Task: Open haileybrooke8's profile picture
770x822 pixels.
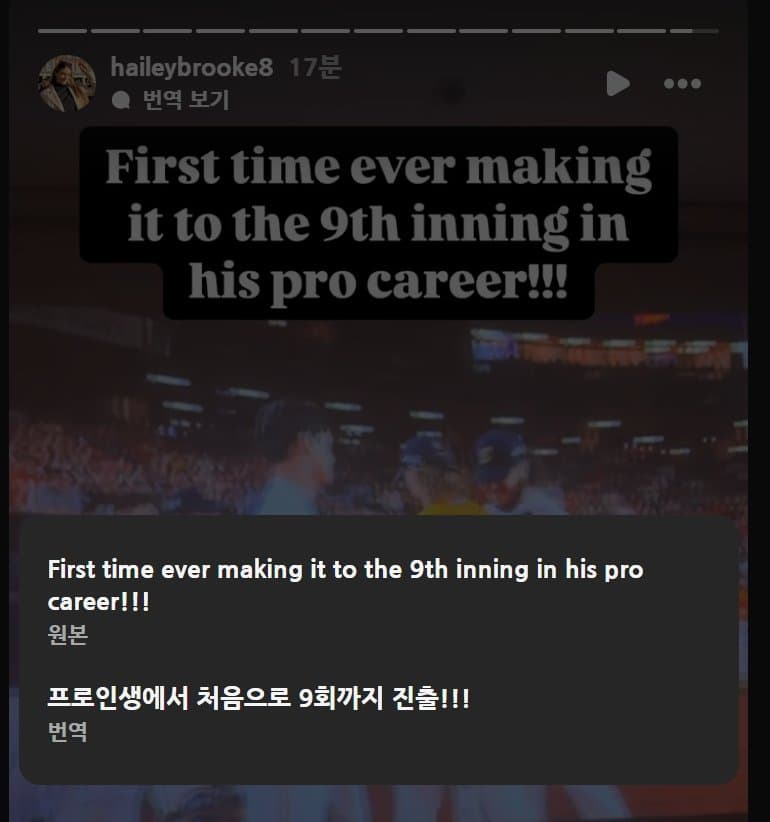Action: 67,83
